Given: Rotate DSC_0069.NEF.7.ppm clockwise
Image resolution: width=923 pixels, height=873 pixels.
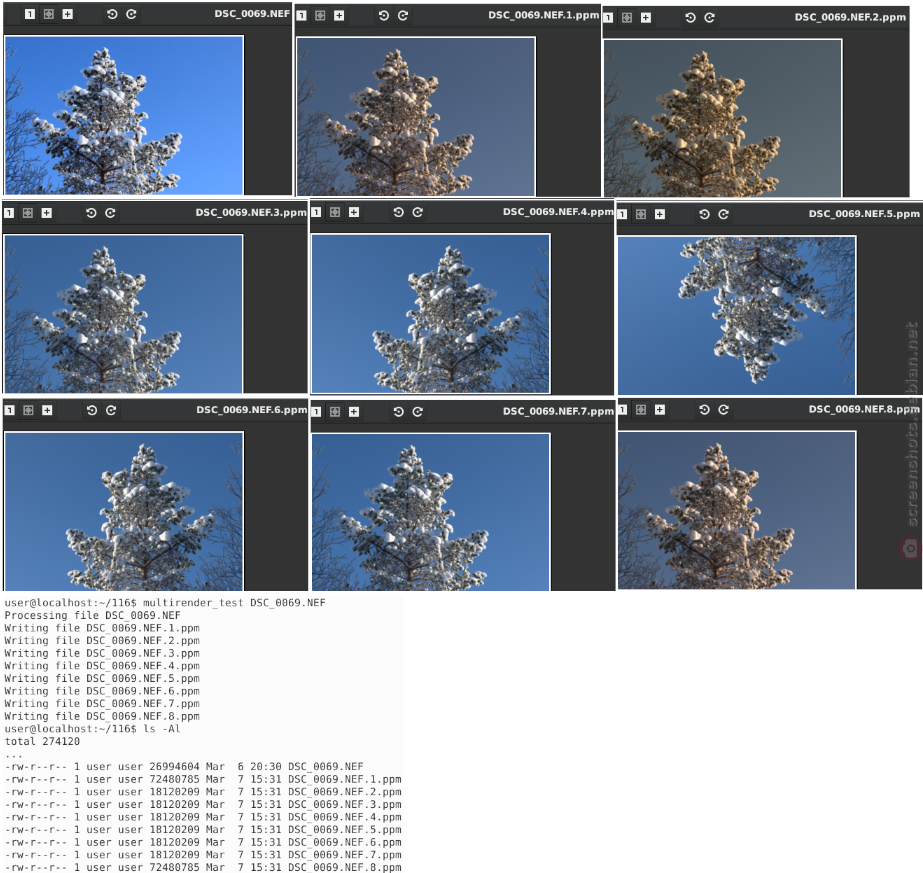Looking at the screenshot, I should 417,412.
